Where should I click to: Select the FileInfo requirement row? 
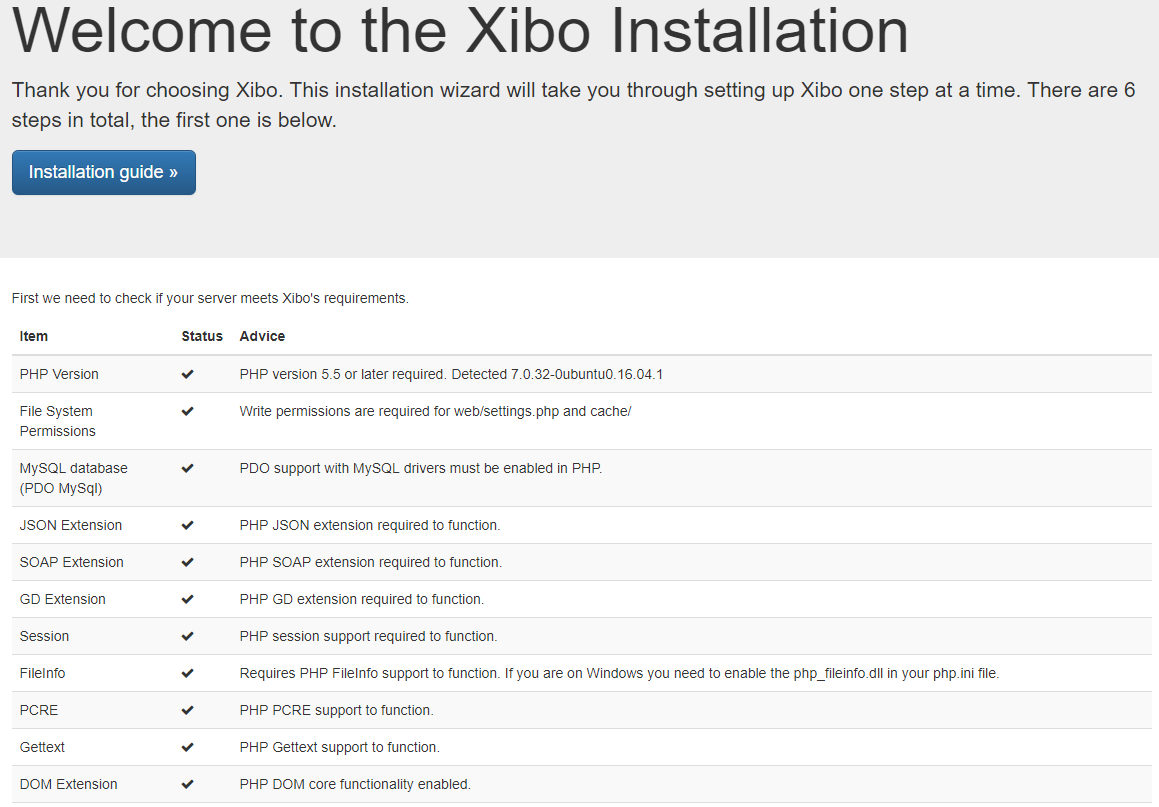pyautogui.click(x=500, y=673)
